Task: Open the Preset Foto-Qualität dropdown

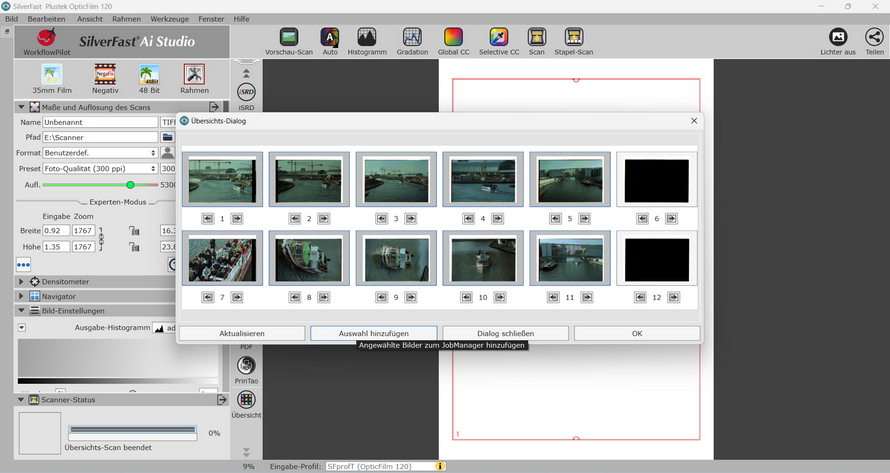Action: point(100,168)
